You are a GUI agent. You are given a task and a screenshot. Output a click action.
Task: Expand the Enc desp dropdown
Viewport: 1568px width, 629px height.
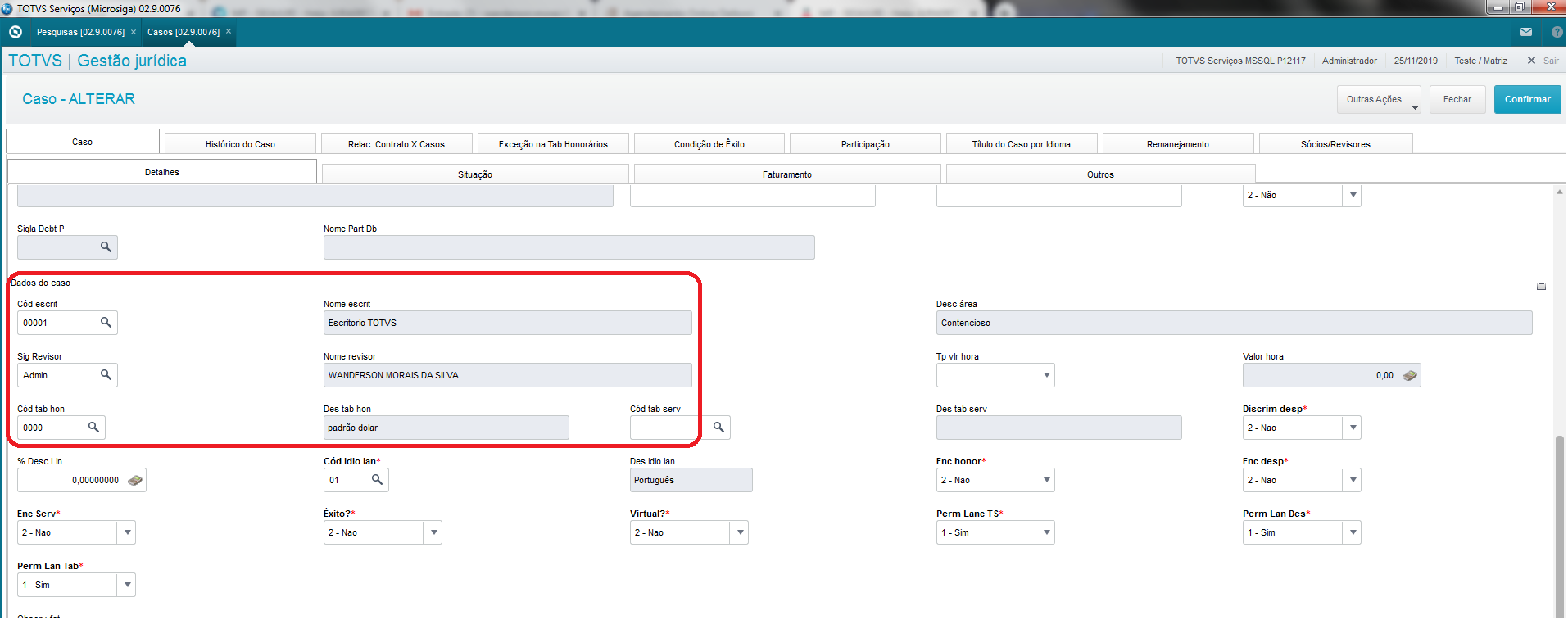click(x=1353, y=480)
